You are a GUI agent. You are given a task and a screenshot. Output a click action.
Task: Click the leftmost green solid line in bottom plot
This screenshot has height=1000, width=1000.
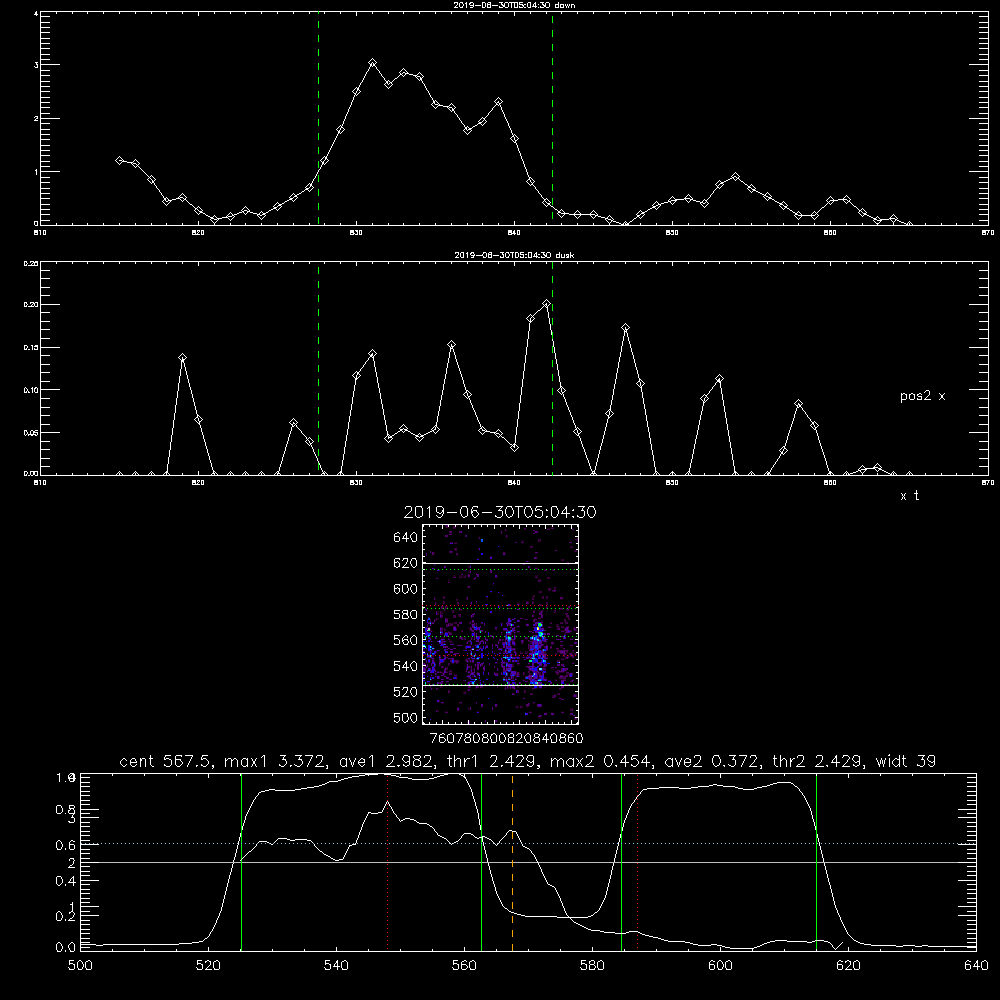click(x=242, y=862)
